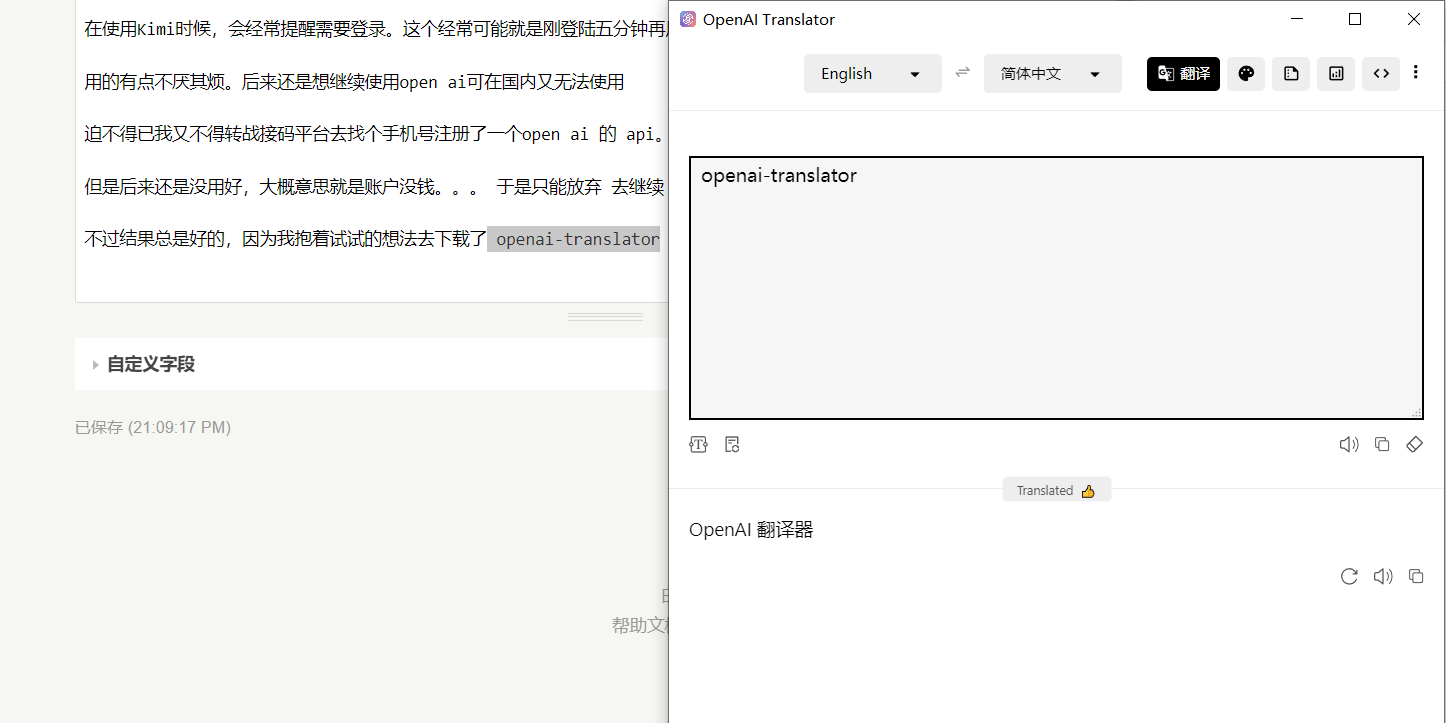Switch to explain code mode
This screenshot has width=1446, height=723.
tap(1381, 73)
